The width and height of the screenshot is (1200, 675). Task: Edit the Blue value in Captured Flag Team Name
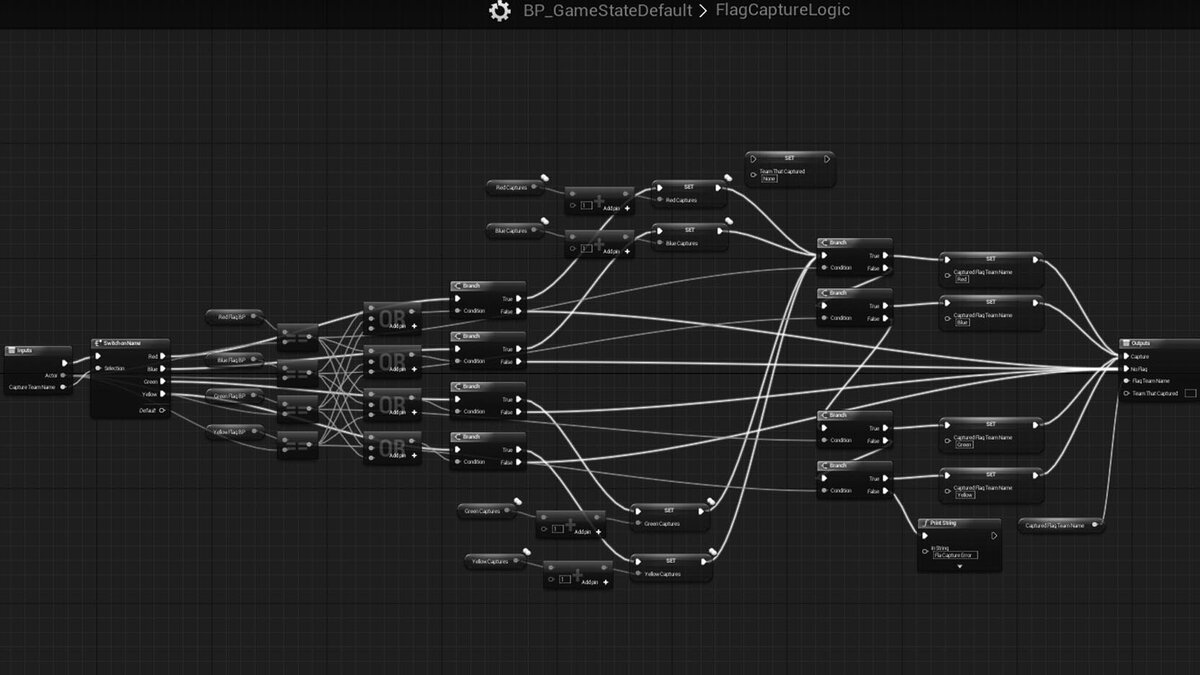pos(962,322)
